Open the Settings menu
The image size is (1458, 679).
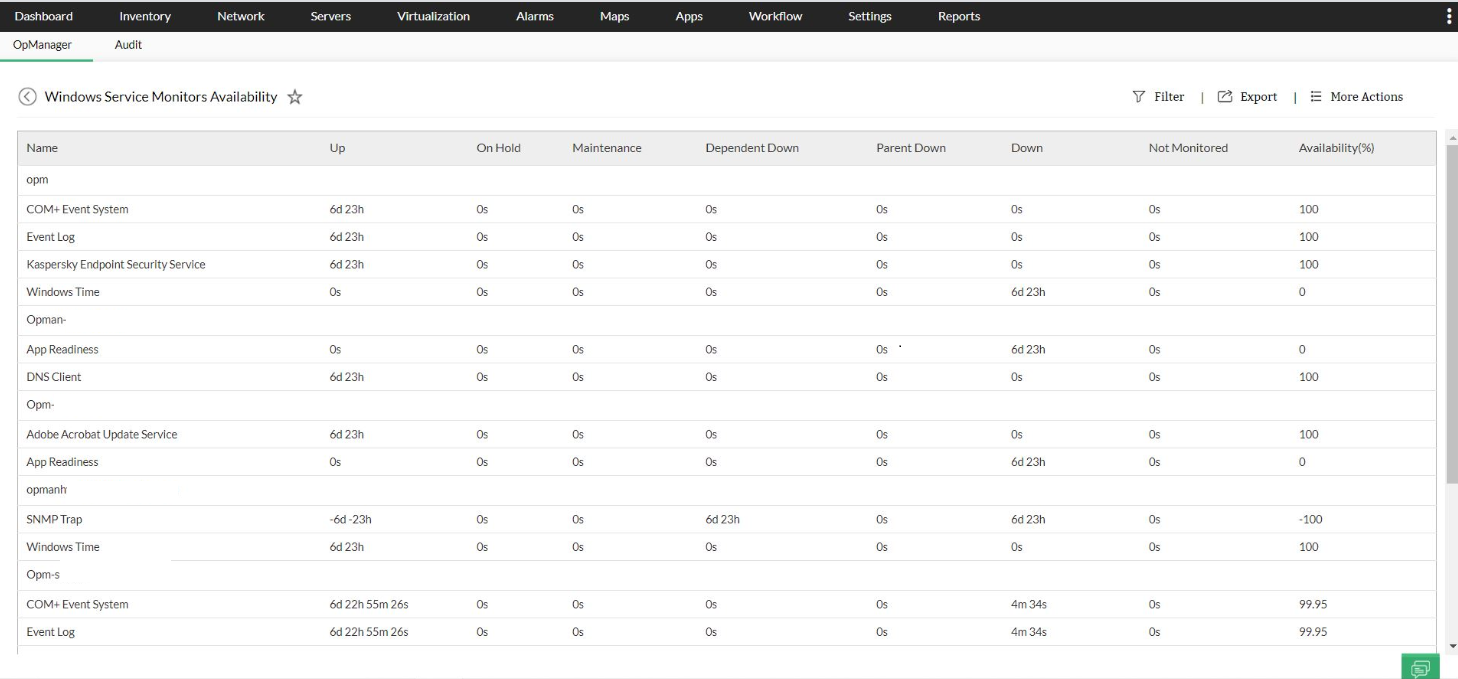click(869, 16)
